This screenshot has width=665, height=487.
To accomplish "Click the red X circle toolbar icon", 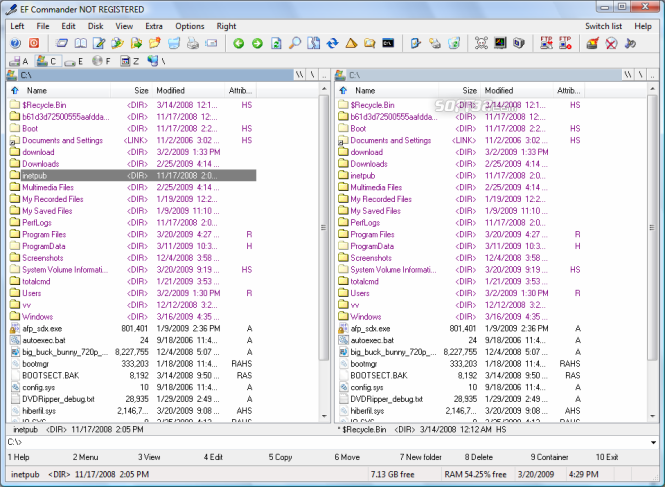I will (611, 43).
